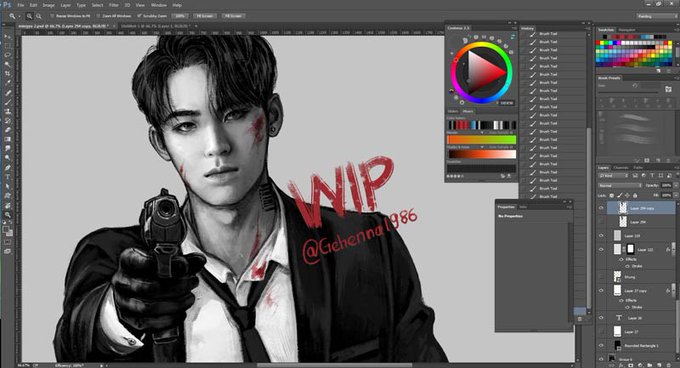Select the Magic Wand tool
The width and height of the screenshot is (680, 368).
7,65
